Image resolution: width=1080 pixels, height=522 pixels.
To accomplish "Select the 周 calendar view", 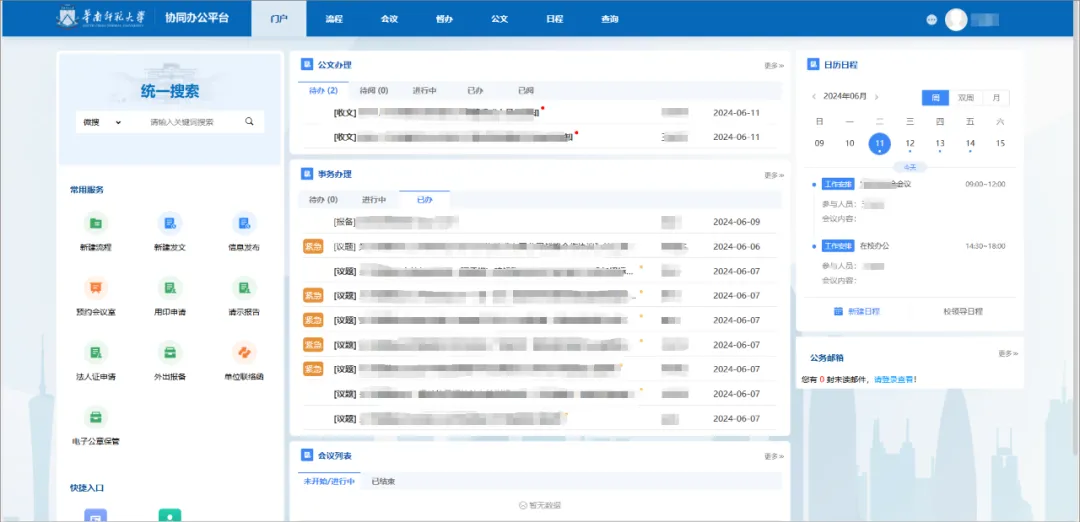I will 935,98.
